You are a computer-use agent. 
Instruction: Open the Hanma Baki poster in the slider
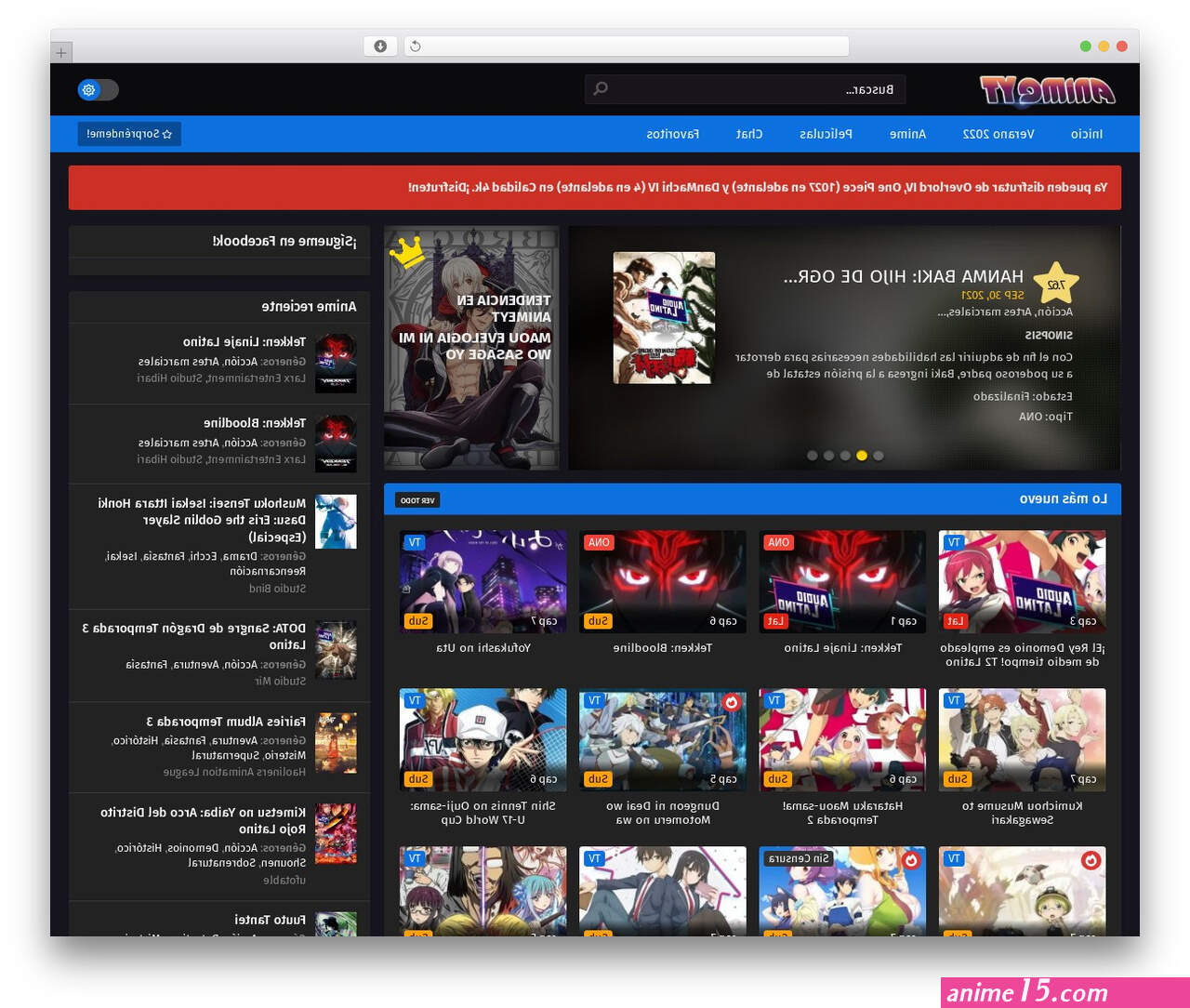pos(664,317)
